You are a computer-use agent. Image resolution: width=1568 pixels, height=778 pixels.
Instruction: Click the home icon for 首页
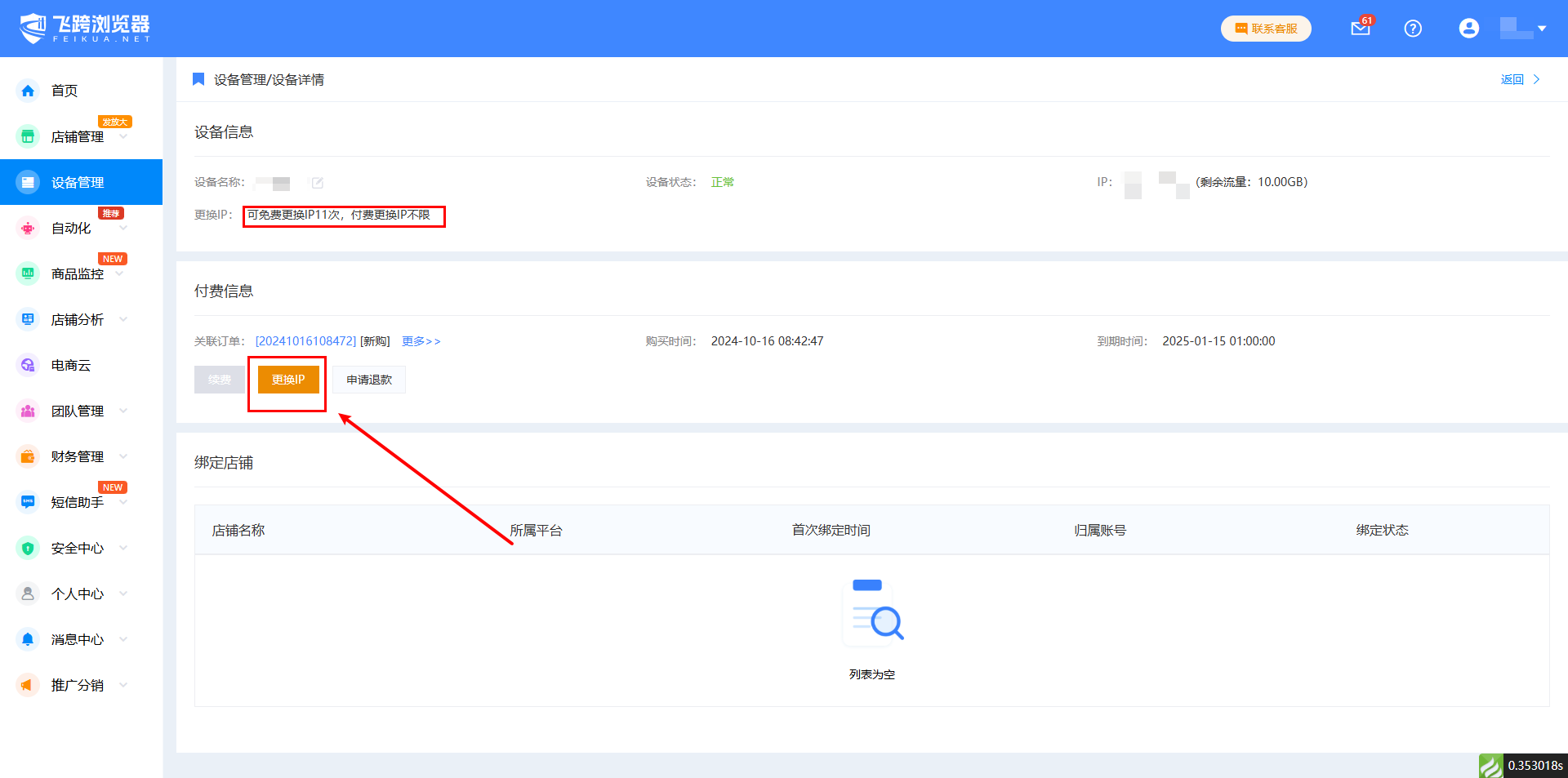[28, 91]
